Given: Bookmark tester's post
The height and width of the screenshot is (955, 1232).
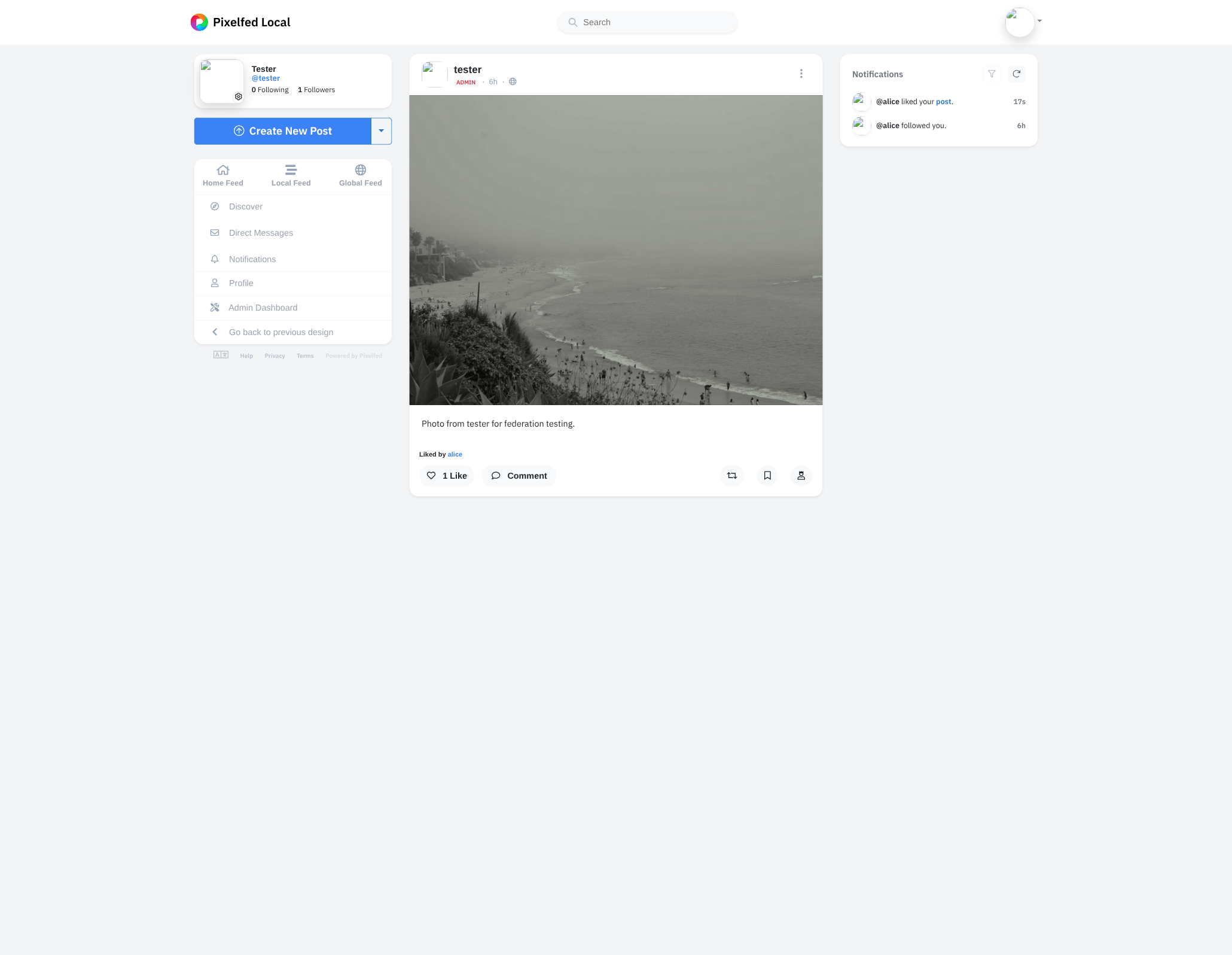Looking at the screenshot, I should [x=767, y=476].
